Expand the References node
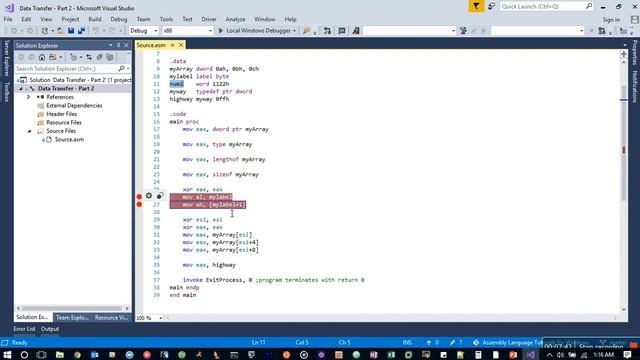The width and height of the screenshot is (640, 360). point(29,97)
